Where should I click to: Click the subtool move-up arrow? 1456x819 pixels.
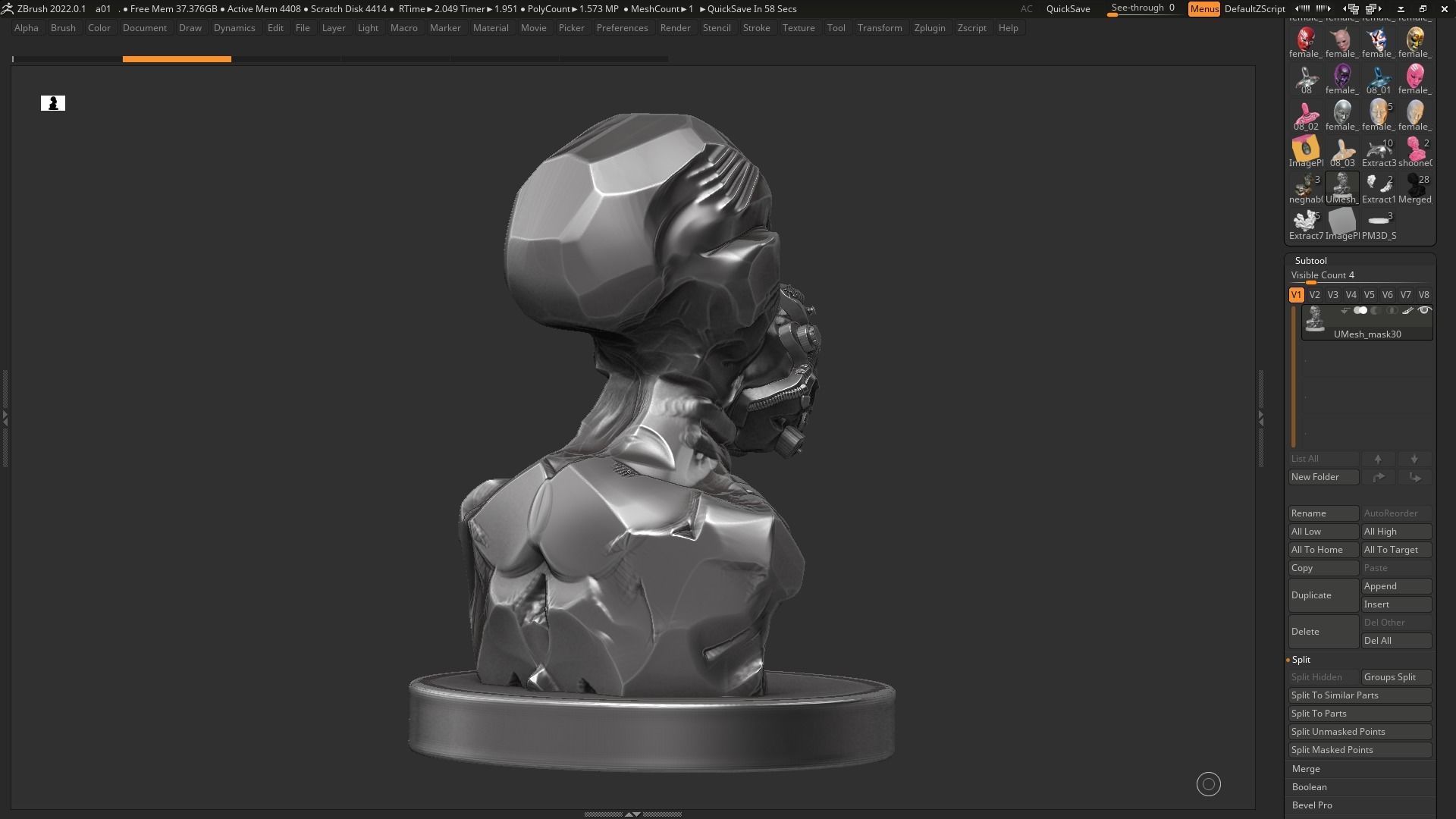click(1378, 459)
